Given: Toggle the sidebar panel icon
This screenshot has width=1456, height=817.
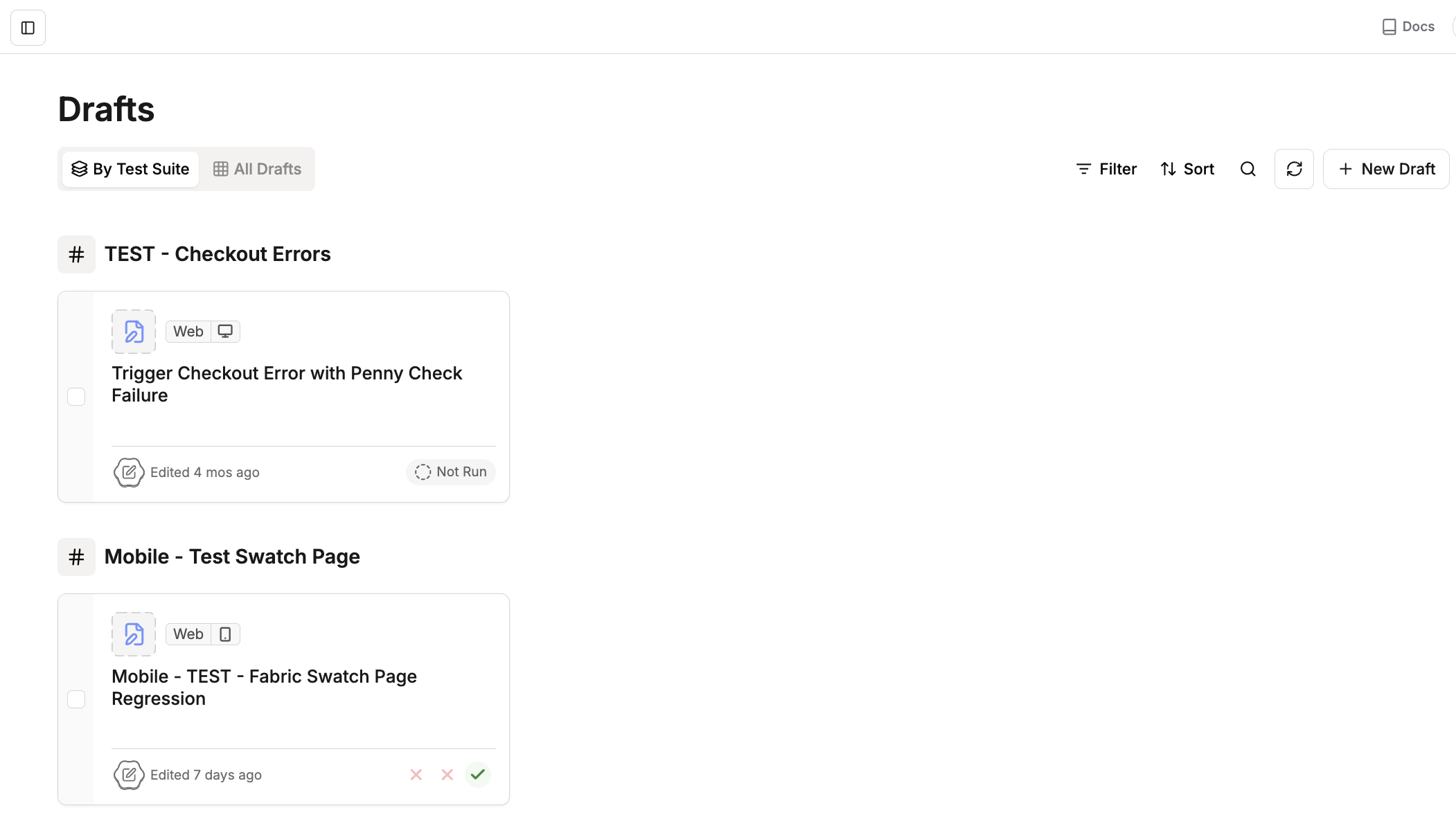Looking at the screenshot, I should (x=28, y=28).
